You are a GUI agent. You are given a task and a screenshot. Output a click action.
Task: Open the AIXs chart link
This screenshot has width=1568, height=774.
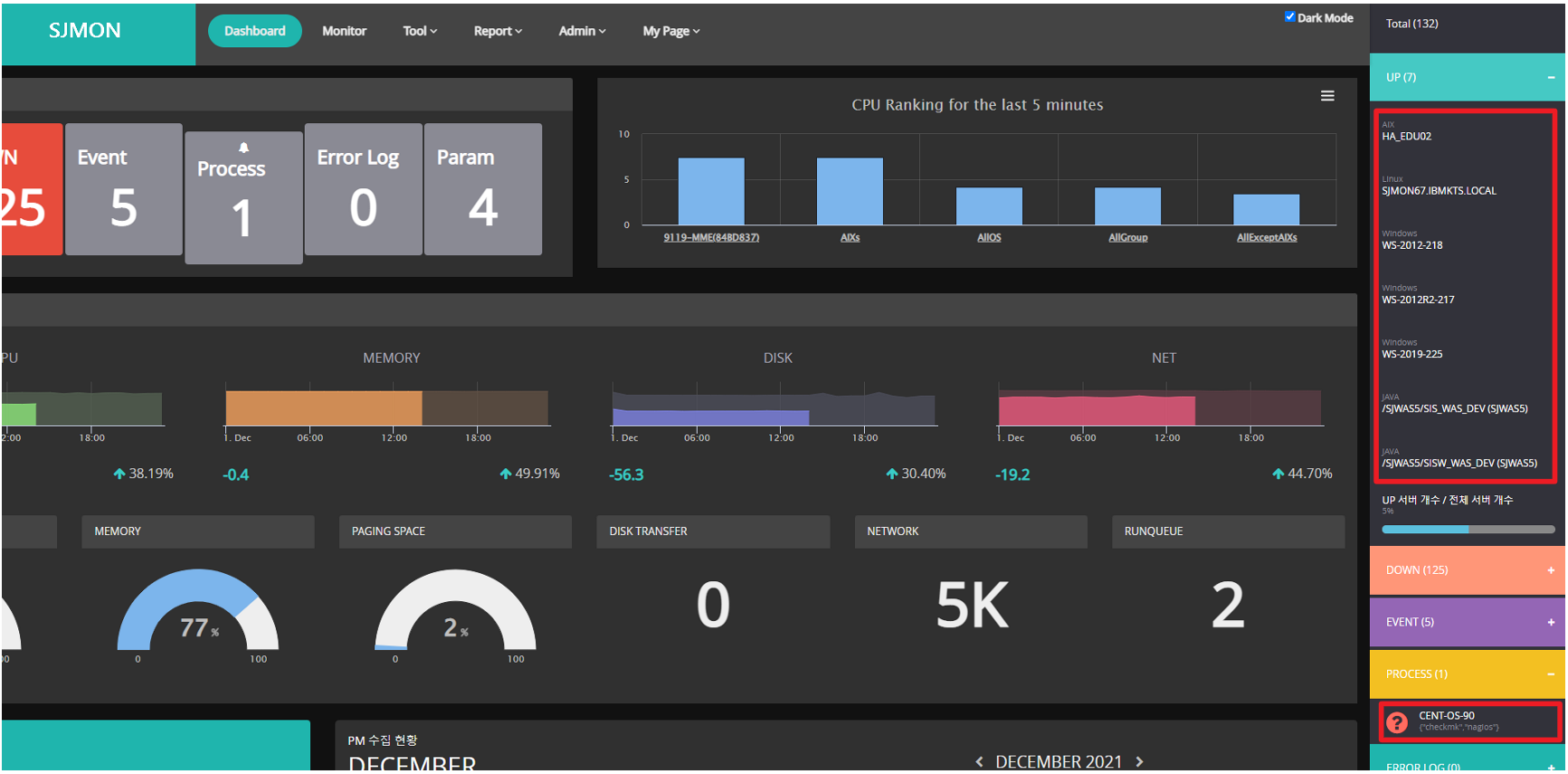[x=850, y=237]
